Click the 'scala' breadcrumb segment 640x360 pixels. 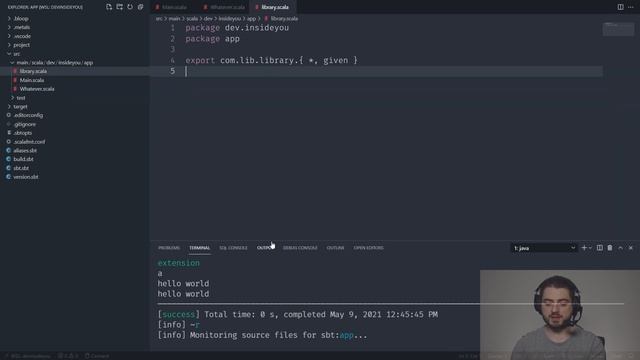tap(192, 19)
